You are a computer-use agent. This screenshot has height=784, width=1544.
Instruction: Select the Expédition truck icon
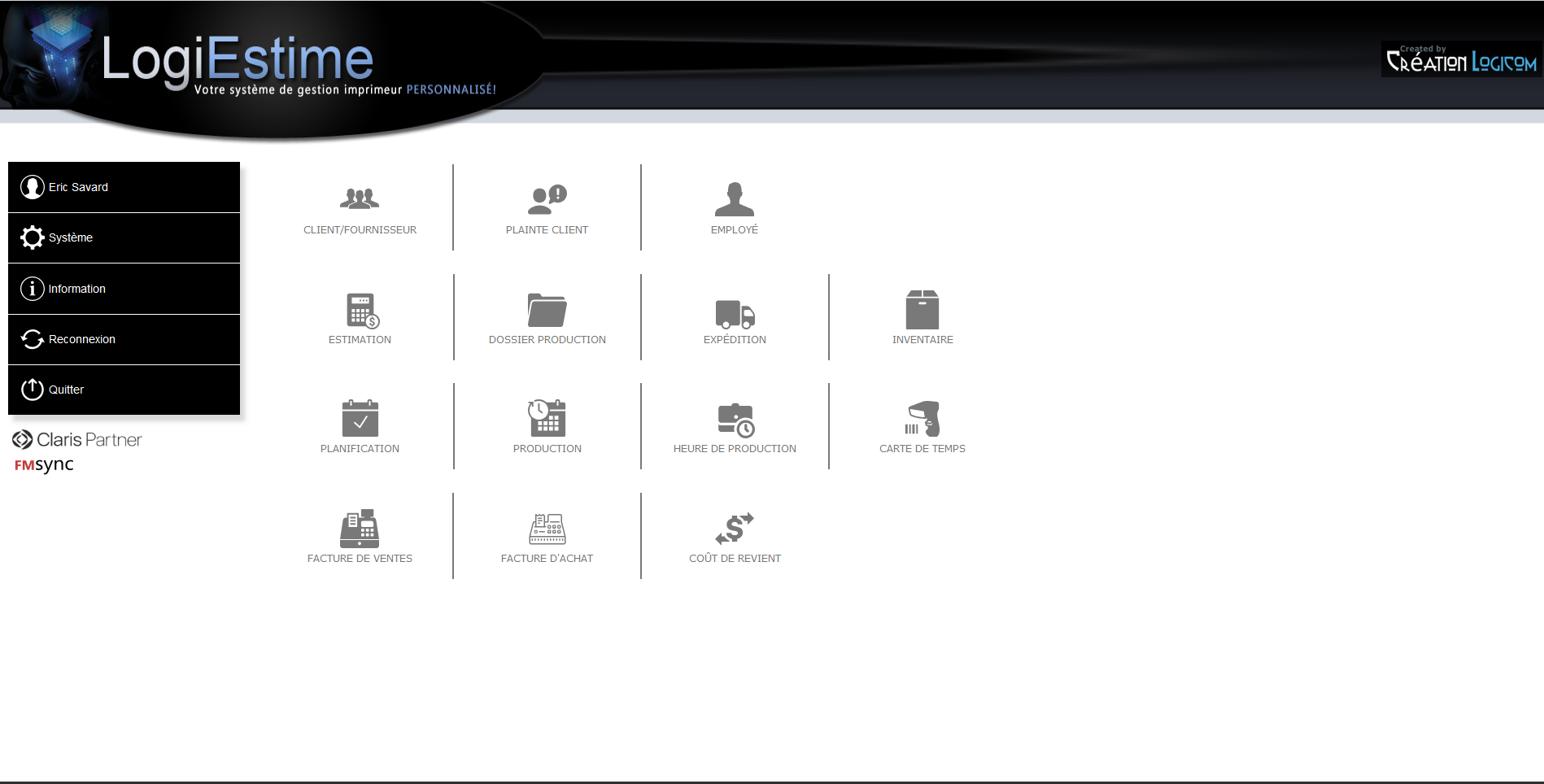(x=735, y=312)
